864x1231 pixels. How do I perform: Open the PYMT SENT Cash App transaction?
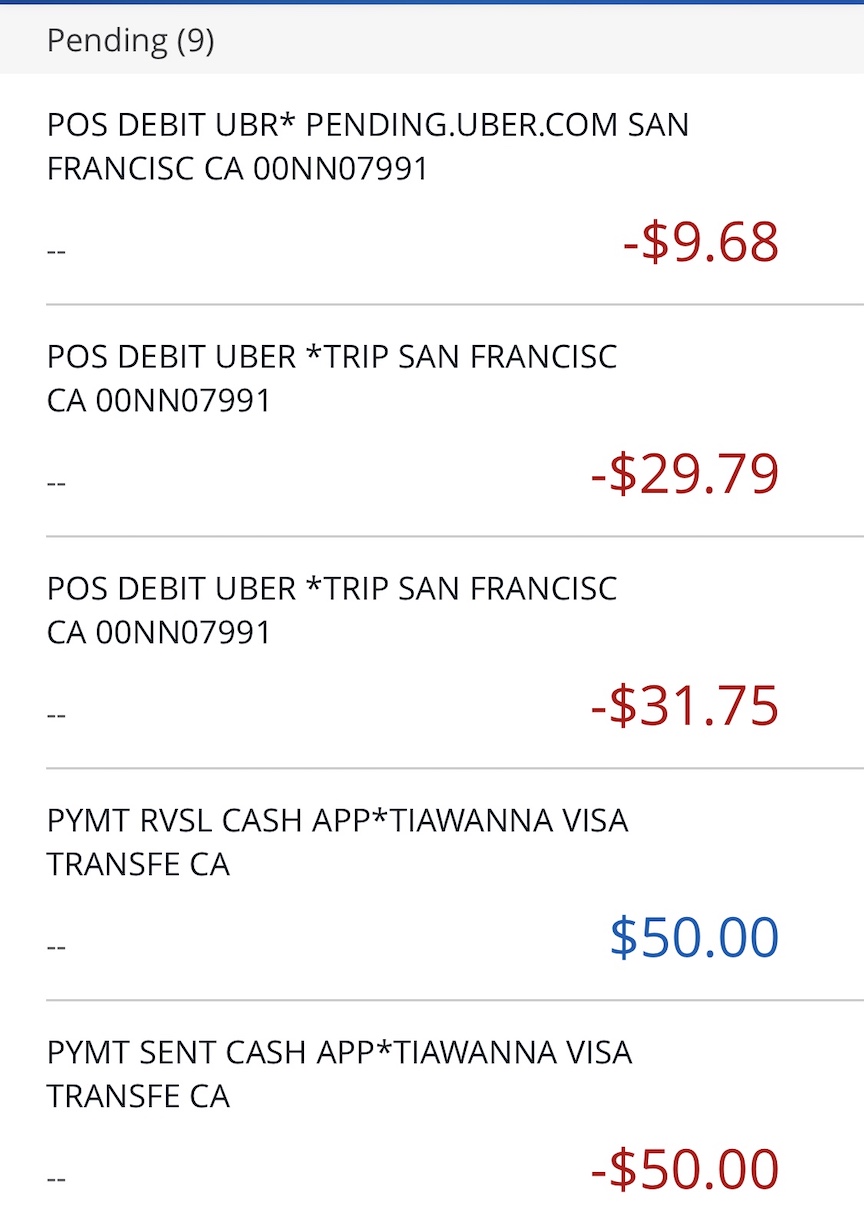(x=432, y=1117)
